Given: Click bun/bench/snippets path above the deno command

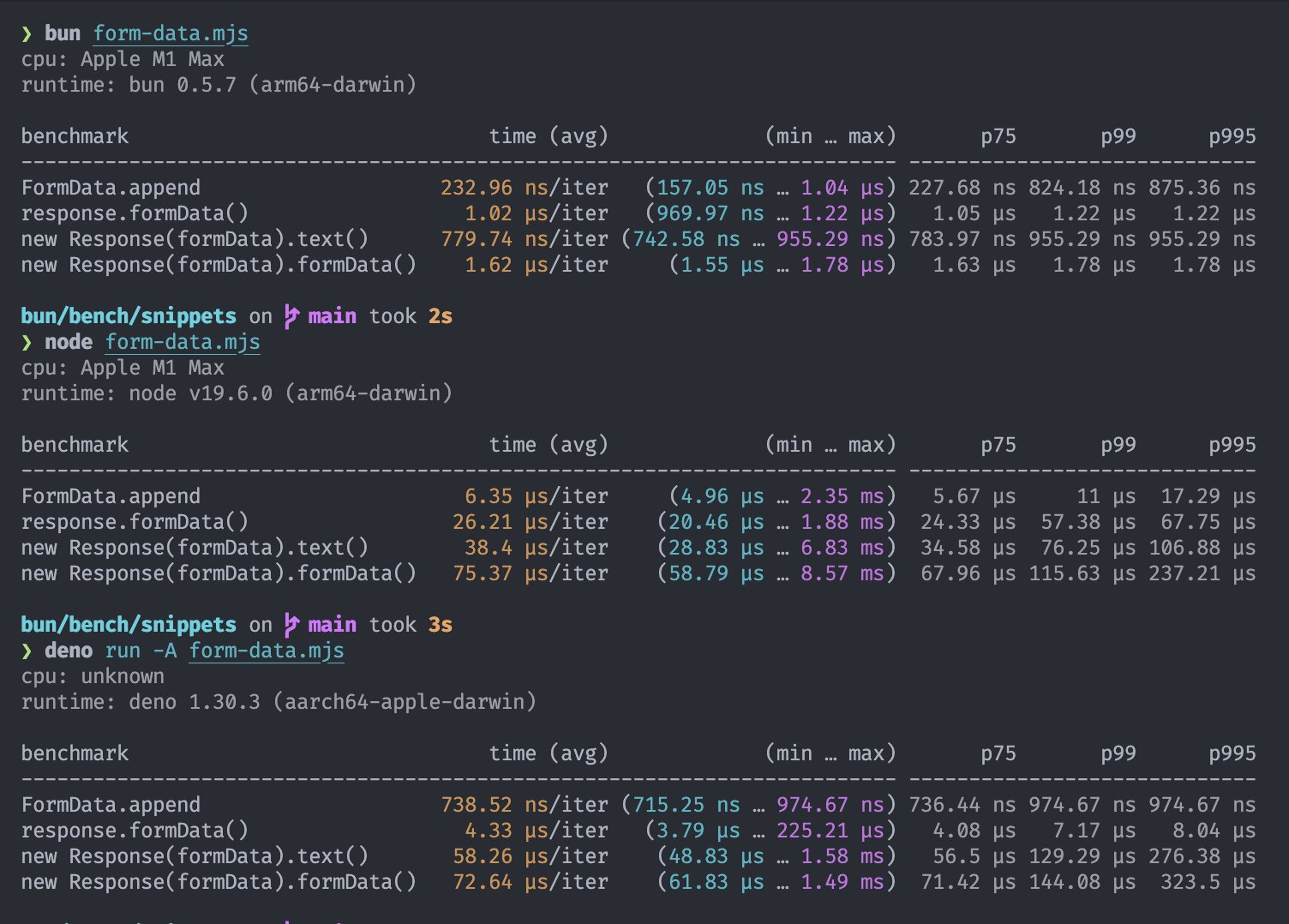Looking at the screenshot, I should [x=129, y=625].
